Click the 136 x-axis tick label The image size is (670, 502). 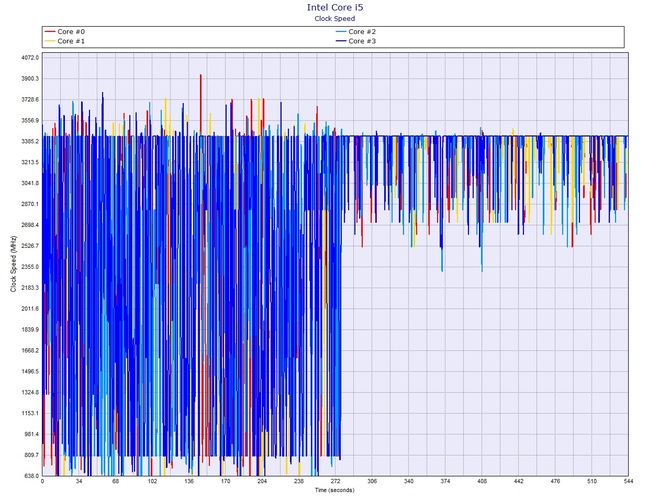point(189,481)
